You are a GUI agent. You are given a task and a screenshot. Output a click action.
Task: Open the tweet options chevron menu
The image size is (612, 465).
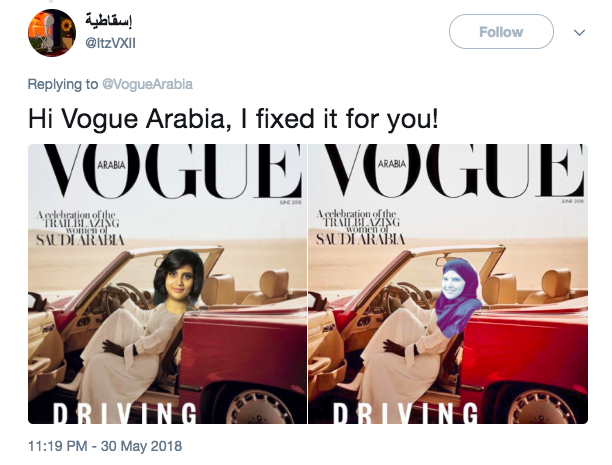click(x=579, y=32)
